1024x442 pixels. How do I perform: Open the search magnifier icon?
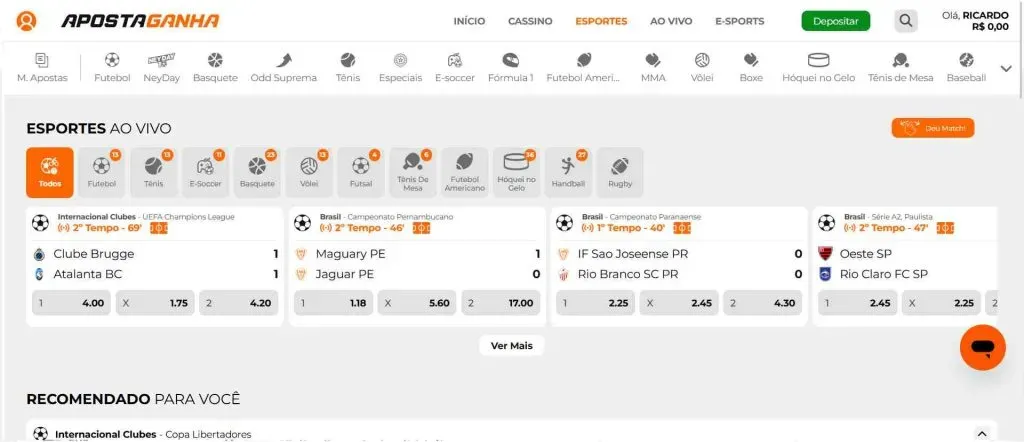(906, 21)
